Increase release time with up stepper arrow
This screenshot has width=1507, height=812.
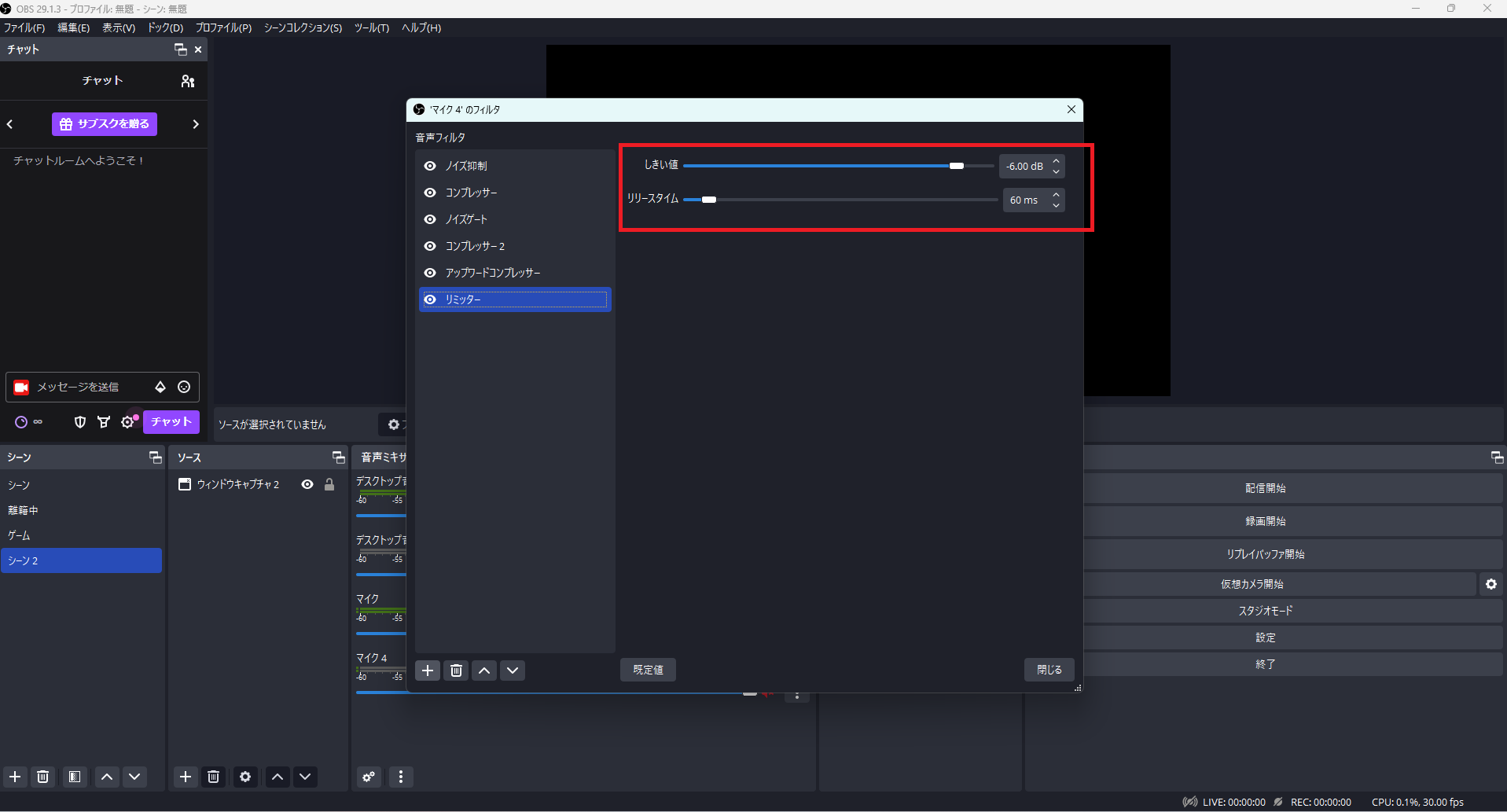[x=1057, y=195]
